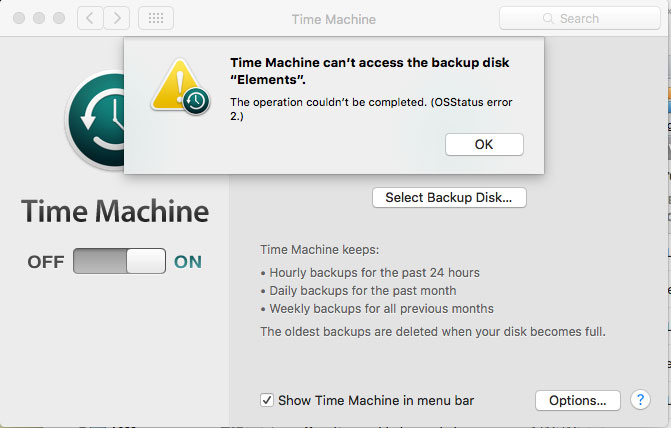The width and height of the screenshot is (671, 428).
Task: Click 'Weekly backups for all previous months'
Action: (x=381, y=309)
